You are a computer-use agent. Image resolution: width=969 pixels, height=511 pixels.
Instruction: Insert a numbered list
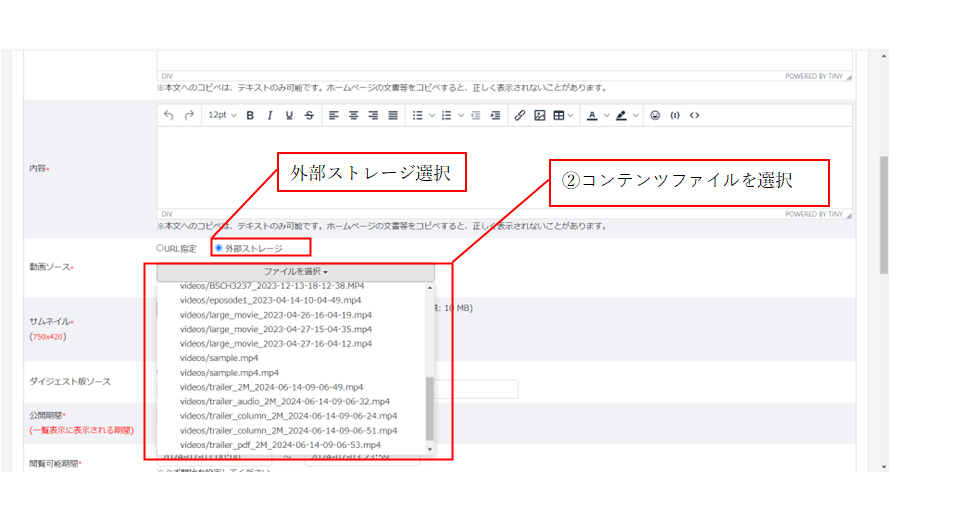coord(446,116)
